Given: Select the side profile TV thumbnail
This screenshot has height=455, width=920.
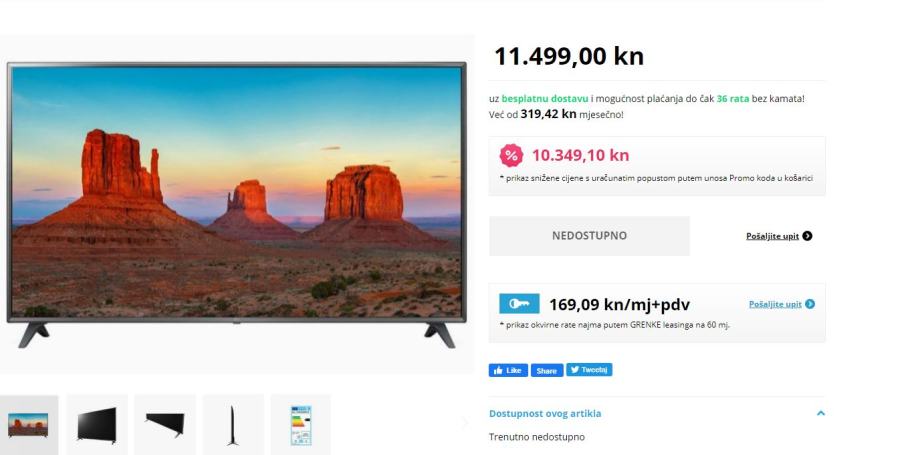Looking at the screenshot, I should tap(233, 425).
